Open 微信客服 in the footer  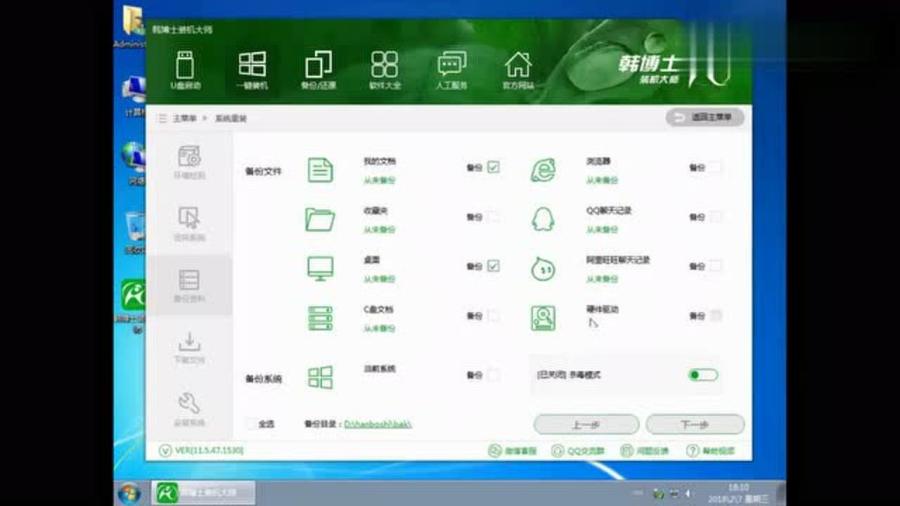tap(512, 451)
